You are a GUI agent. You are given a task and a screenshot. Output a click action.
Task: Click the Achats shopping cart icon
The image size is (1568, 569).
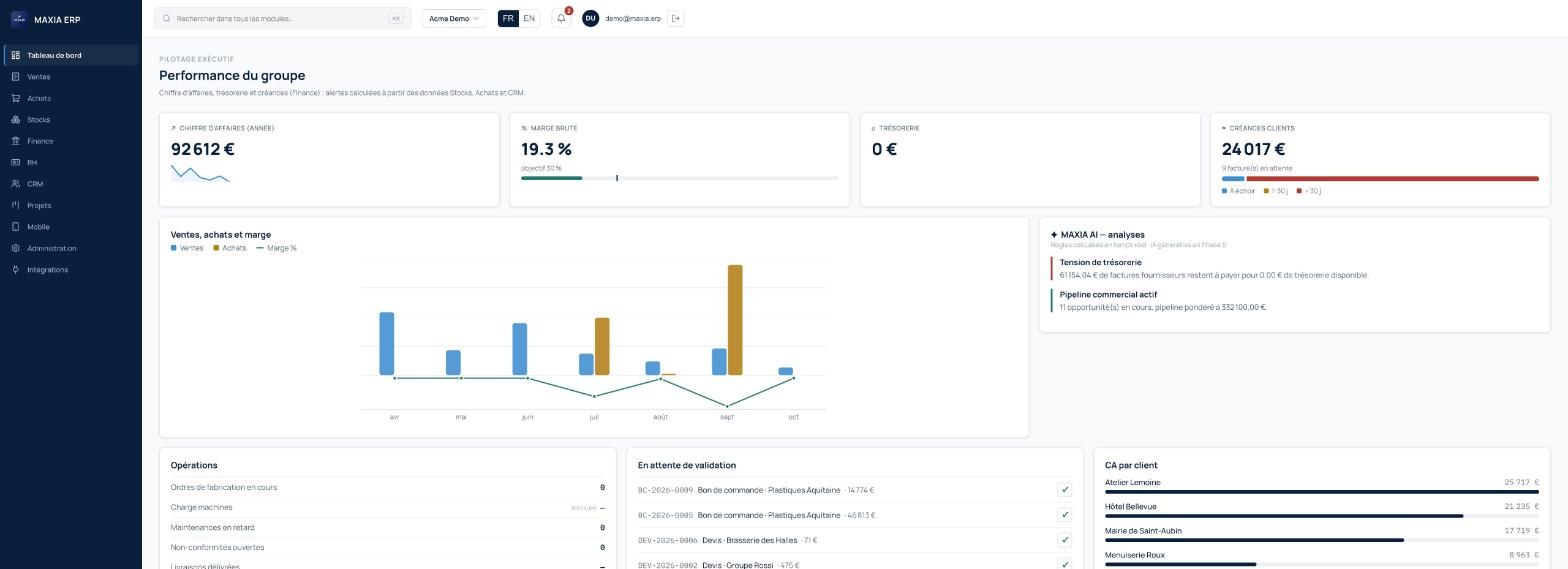click(x=16, y=98)
